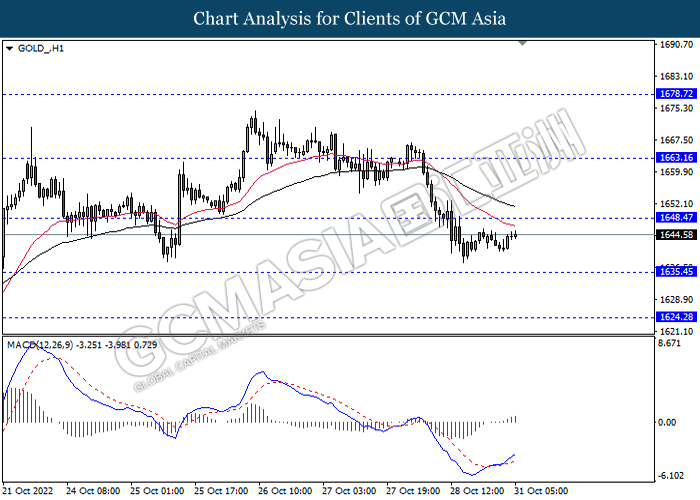The height and width of the screenshot is (500, 700).
Task: Click the 1690.70 price scale value
Action: pyautogui.click(x=677, y=45)
